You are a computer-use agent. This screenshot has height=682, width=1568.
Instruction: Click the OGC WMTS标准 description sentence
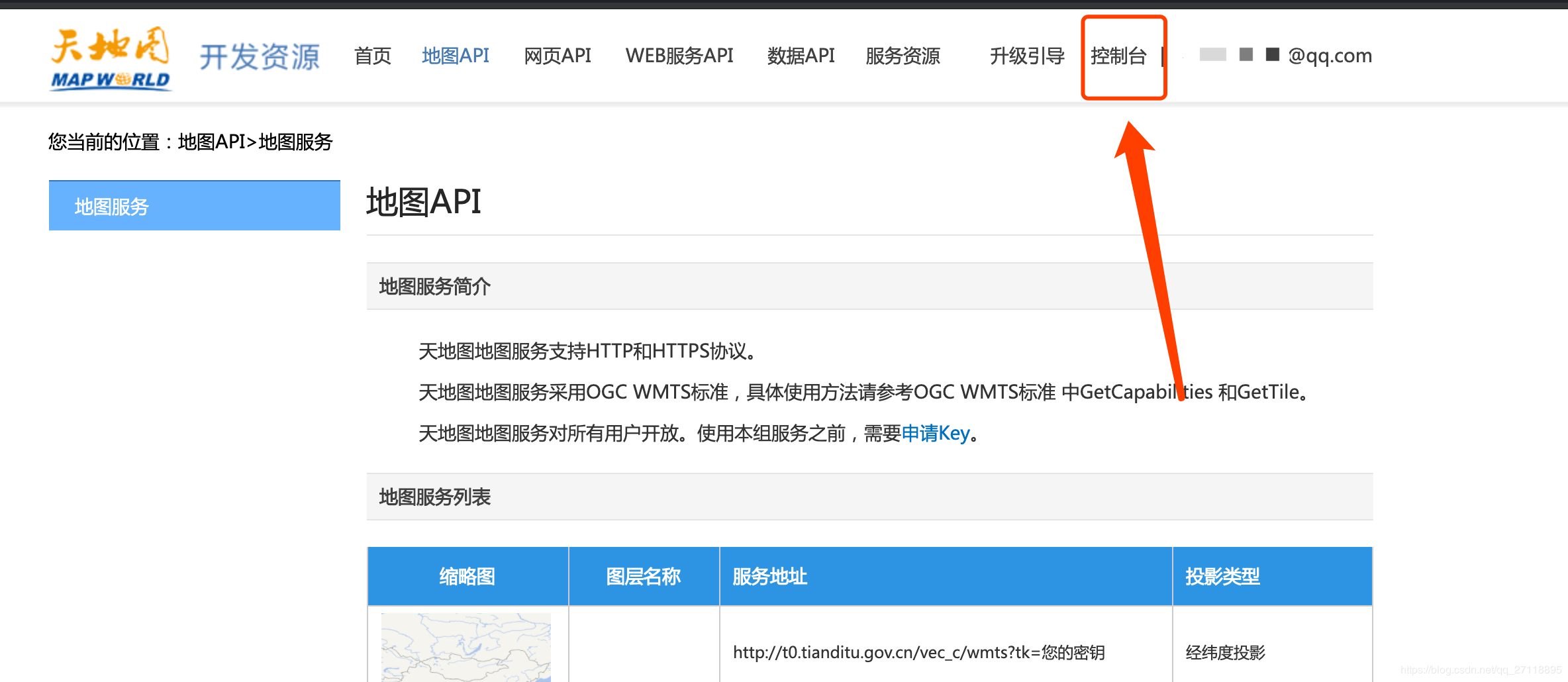tap(865, 392)
